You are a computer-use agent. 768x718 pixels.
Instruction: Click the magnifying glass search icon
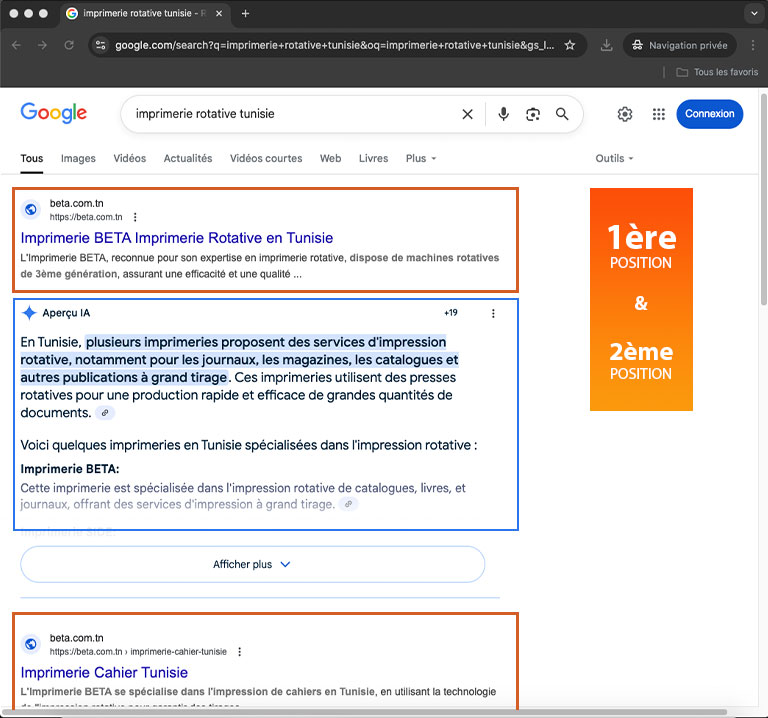(562, 114)
